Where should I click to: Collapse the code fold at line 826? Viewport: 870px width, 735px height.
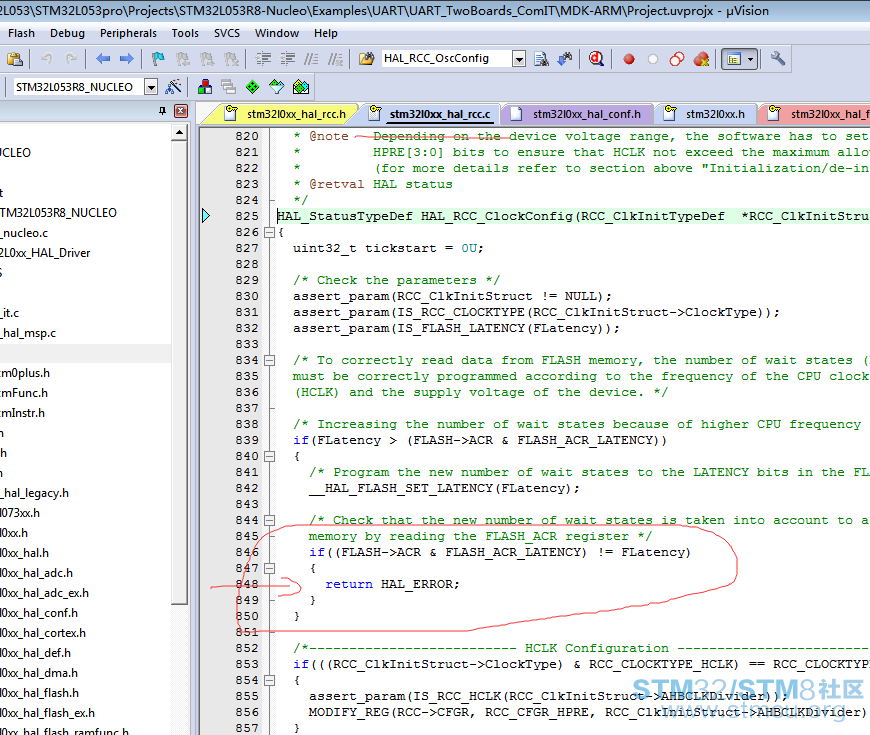[270, 232]
